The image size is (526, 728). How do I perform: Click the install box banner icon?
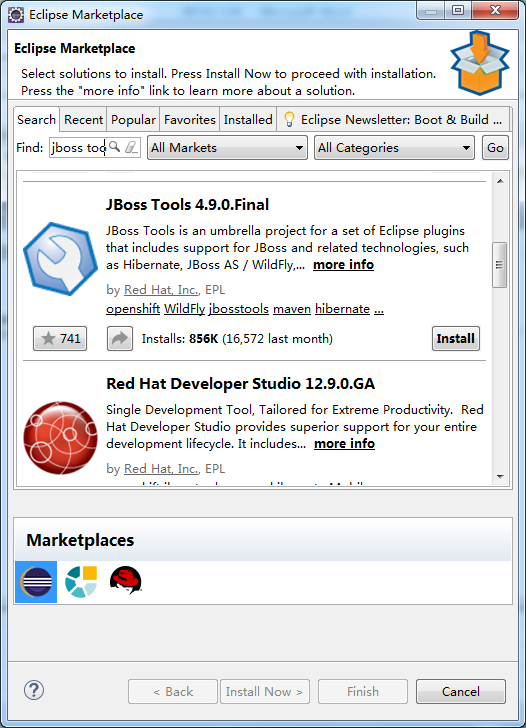[x=480, y=63]
